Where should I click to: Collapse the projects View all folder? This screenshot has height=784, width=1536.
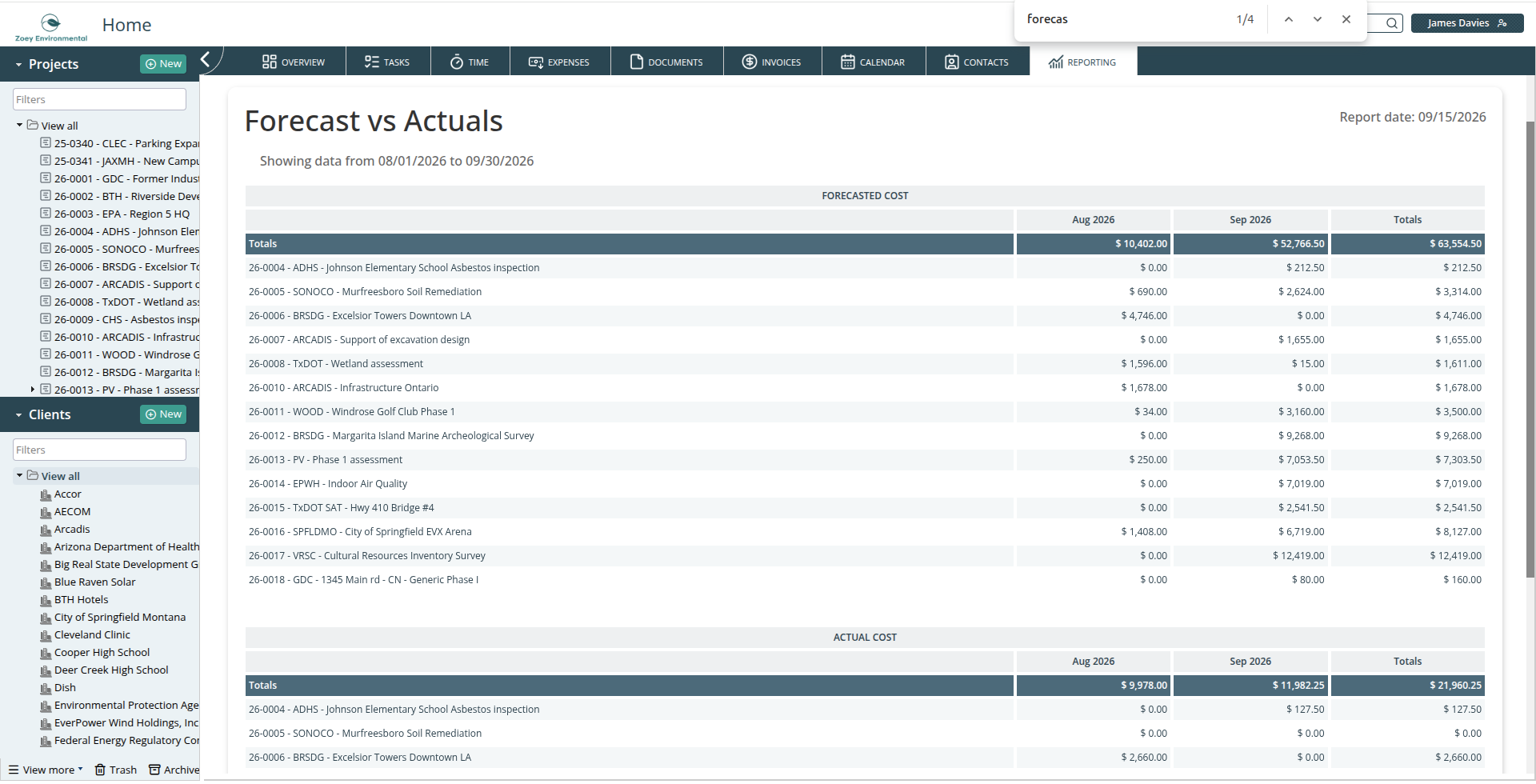tap(19, 126)
